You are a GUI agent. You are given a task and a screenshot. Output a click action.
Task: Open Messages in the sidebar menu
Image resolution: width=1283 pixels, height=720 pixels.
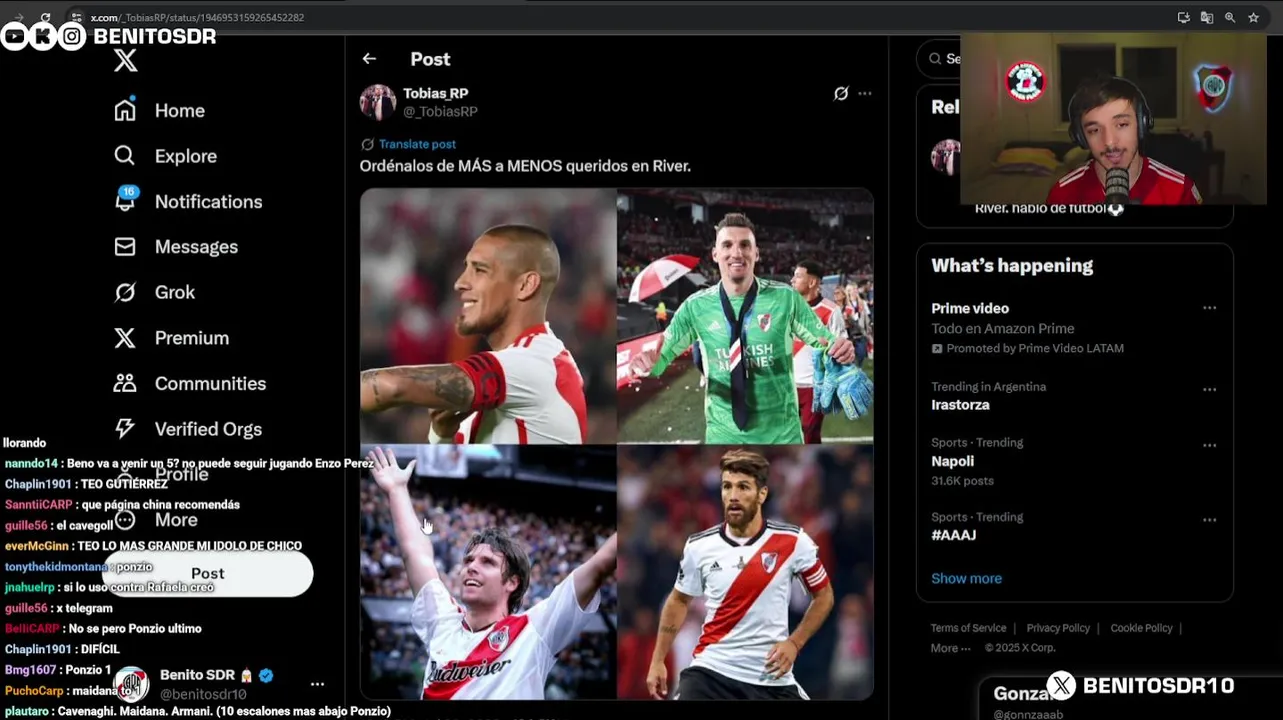pos(196,247)
